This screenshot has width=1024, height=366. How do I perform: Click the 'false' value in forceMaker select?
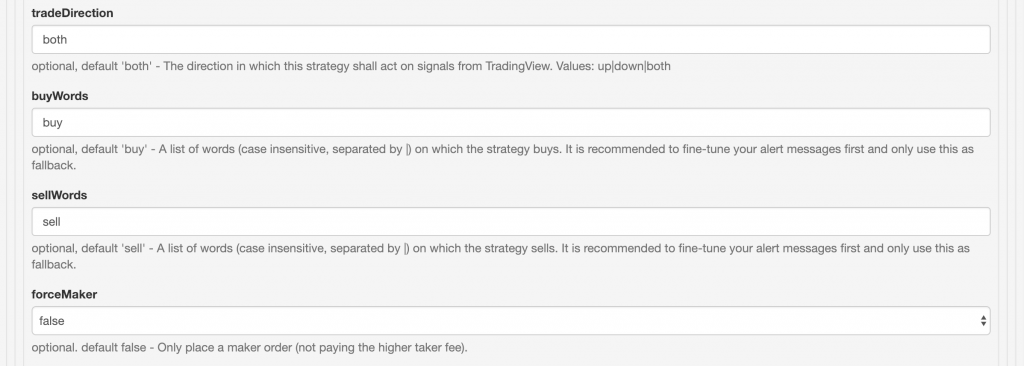pyautogui.click(x=52, y=321)
